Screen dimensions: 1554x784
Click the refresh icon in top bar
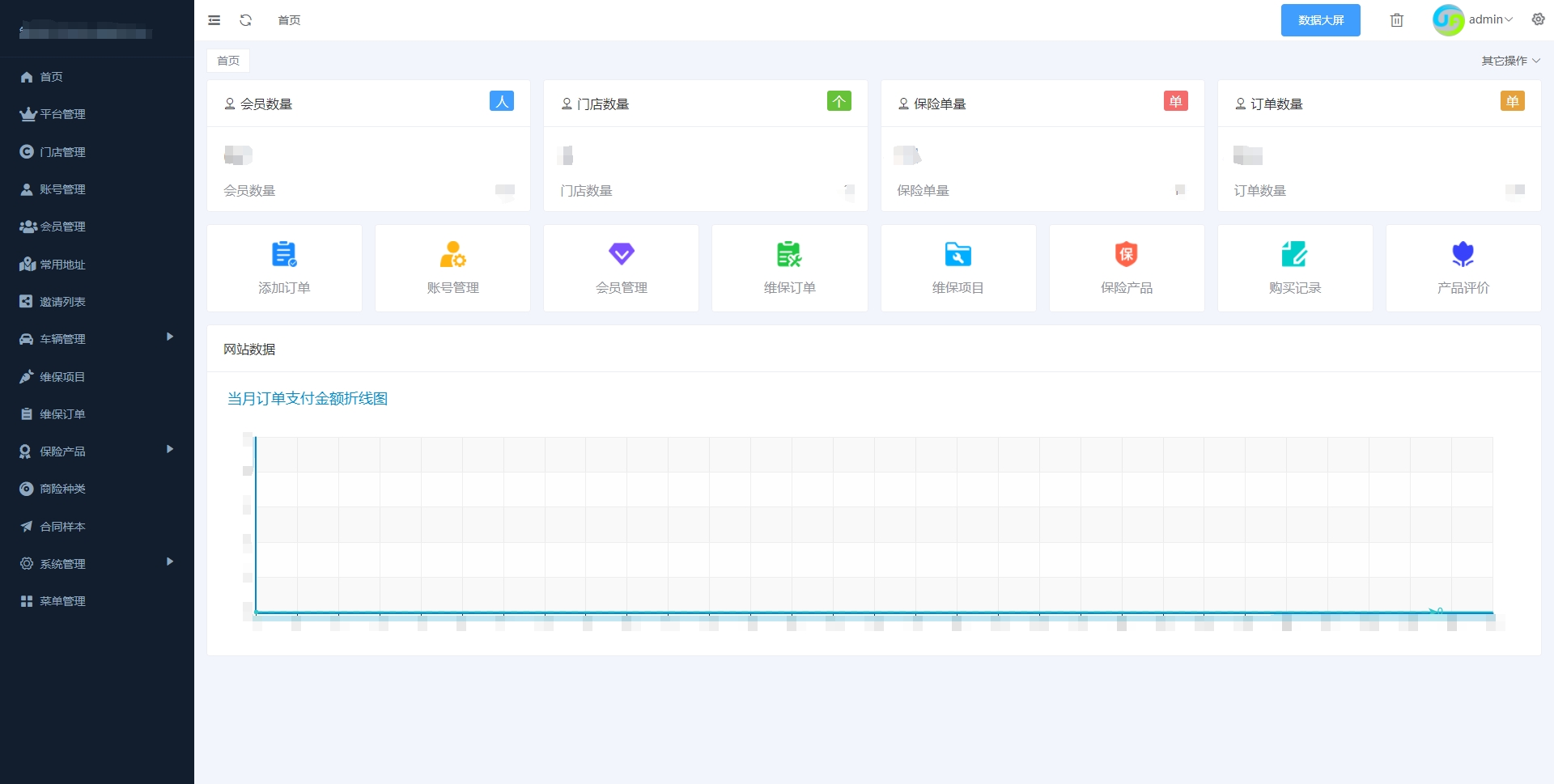pyautogui.click(x=246, y=20)
